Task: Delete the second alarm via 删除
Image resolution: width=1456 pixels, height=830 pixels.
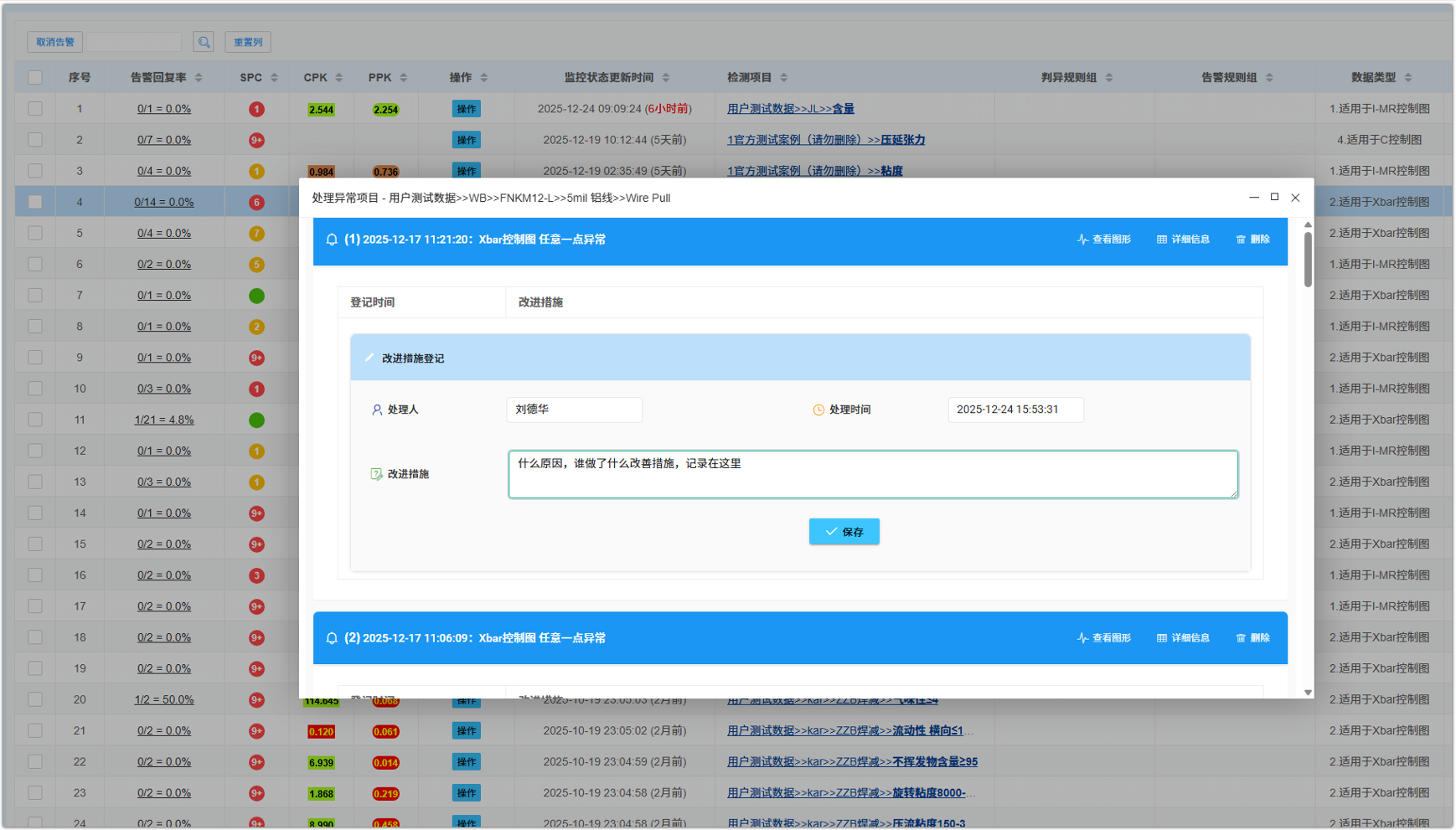Action: coord(1252,638)
